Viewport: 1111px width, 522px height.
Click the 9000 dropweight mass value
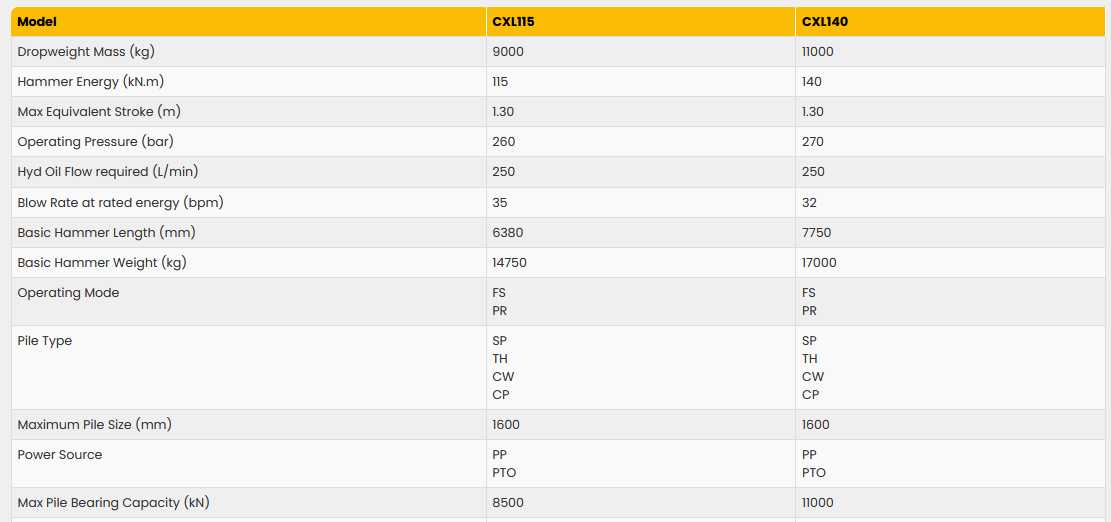508,51
